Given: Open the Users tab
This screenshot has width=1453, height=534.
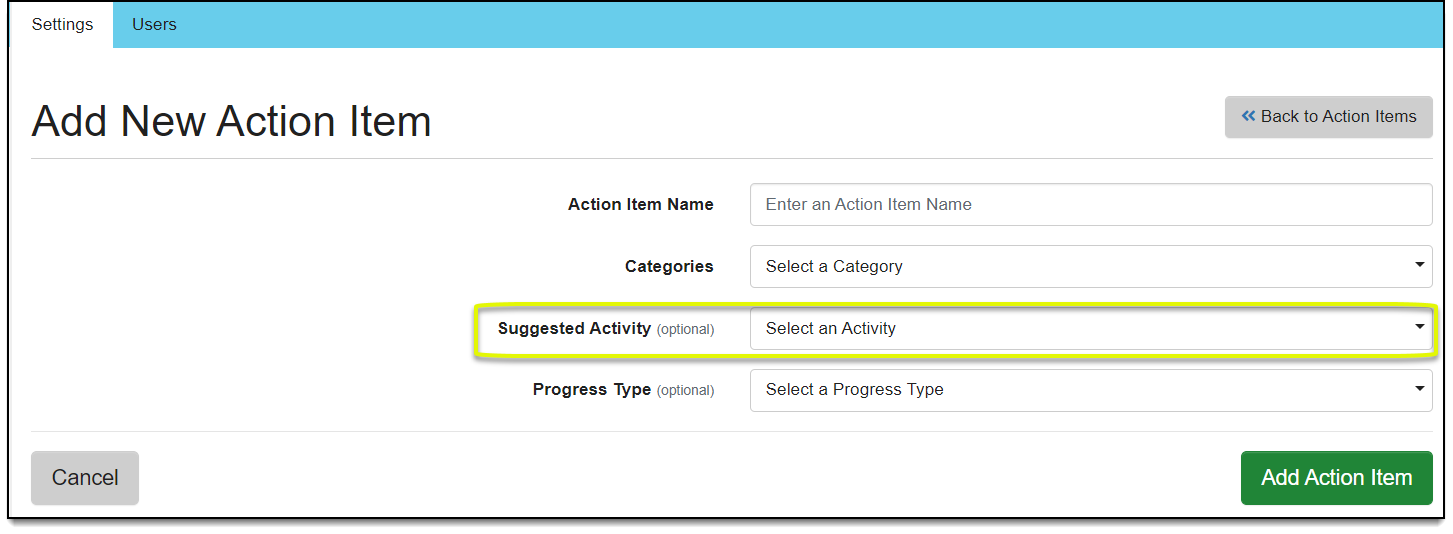Looking at the screenshot, I should tap(154, 25).
